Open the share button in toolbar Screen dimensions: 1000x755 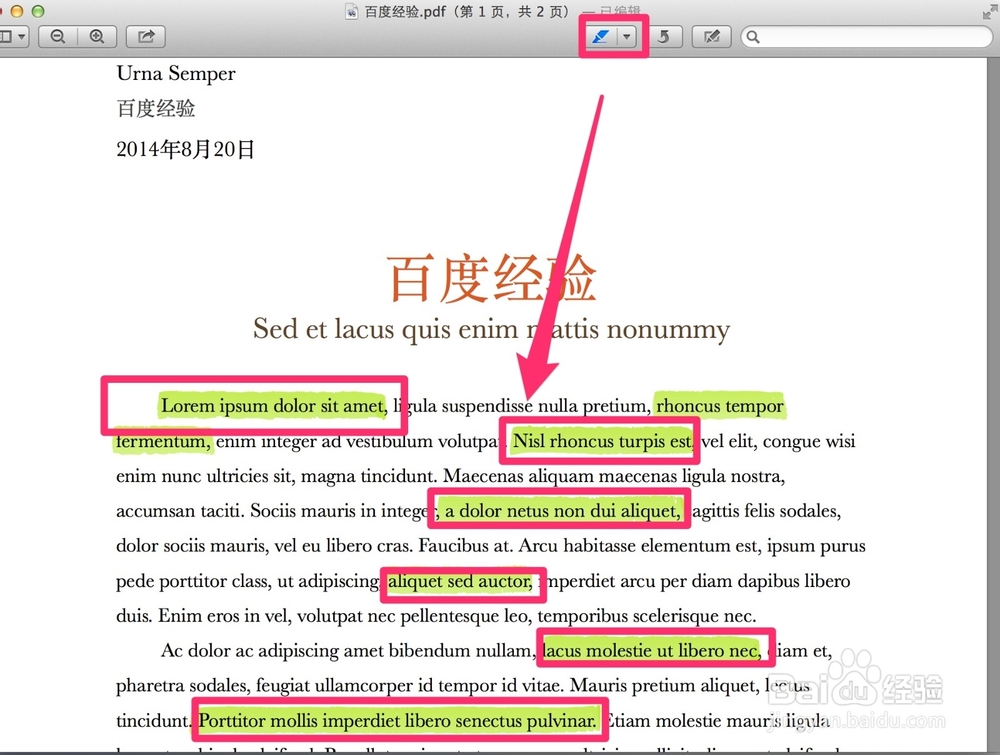(x=146, y=36)
